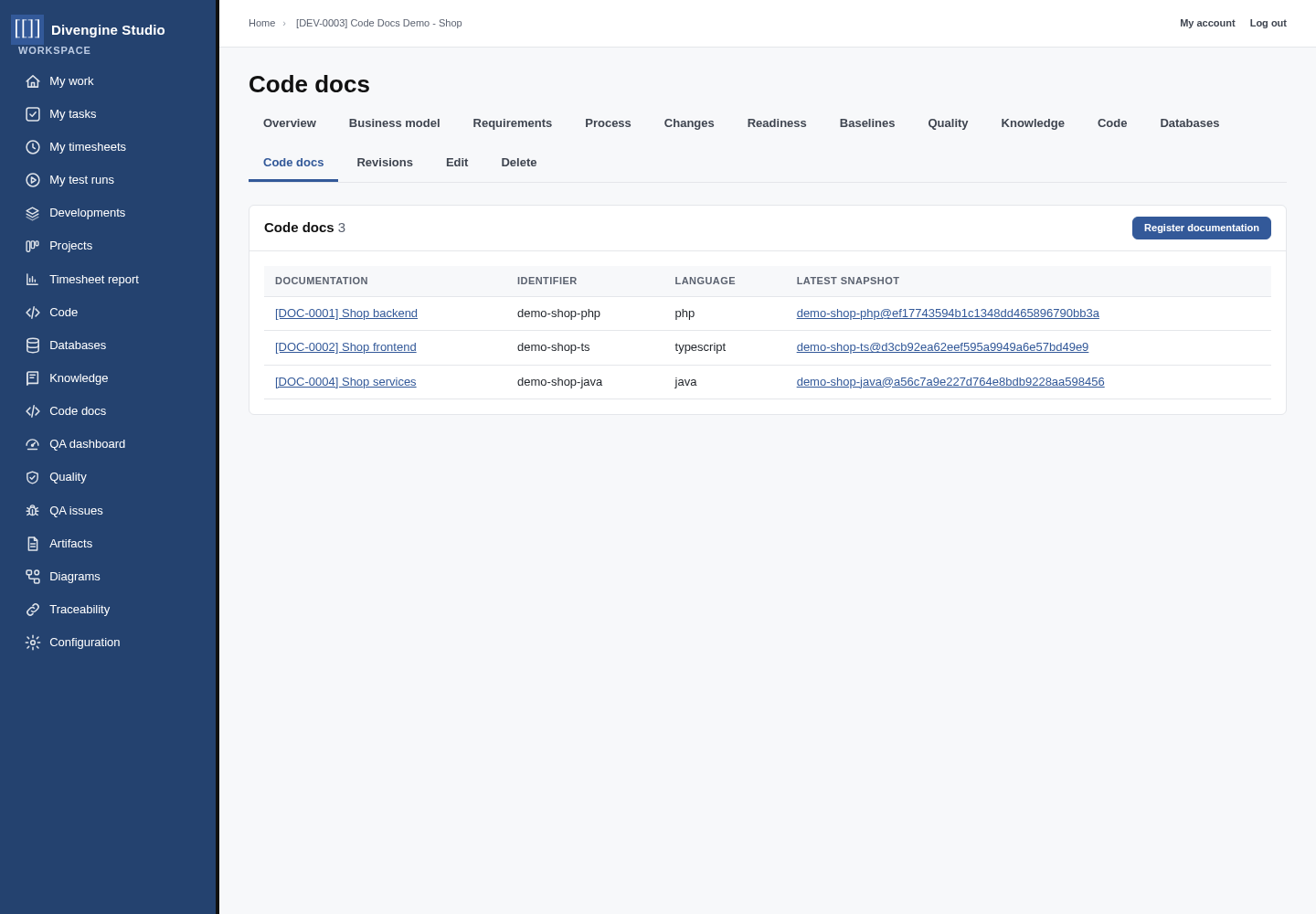Viewport: 1316px width, 914px height.
Task: Open the Business model tab
Action: [x=395, y=123]
